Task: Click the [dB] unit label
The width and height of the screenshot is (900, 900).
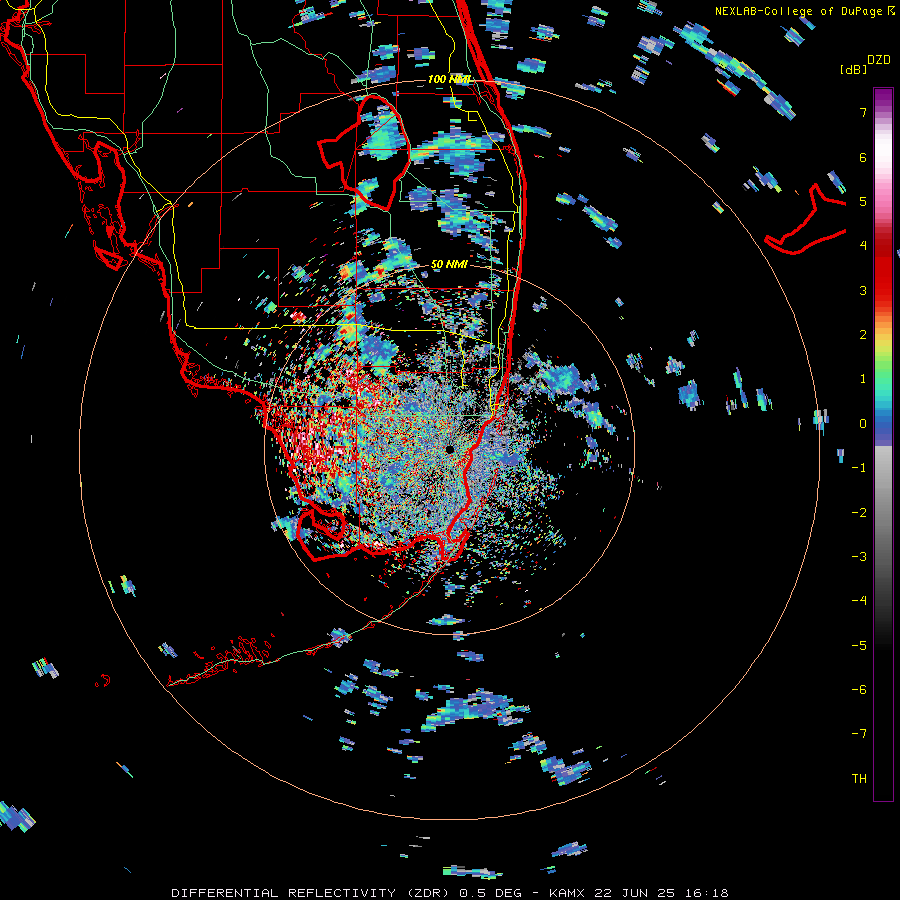Action: 853,69
